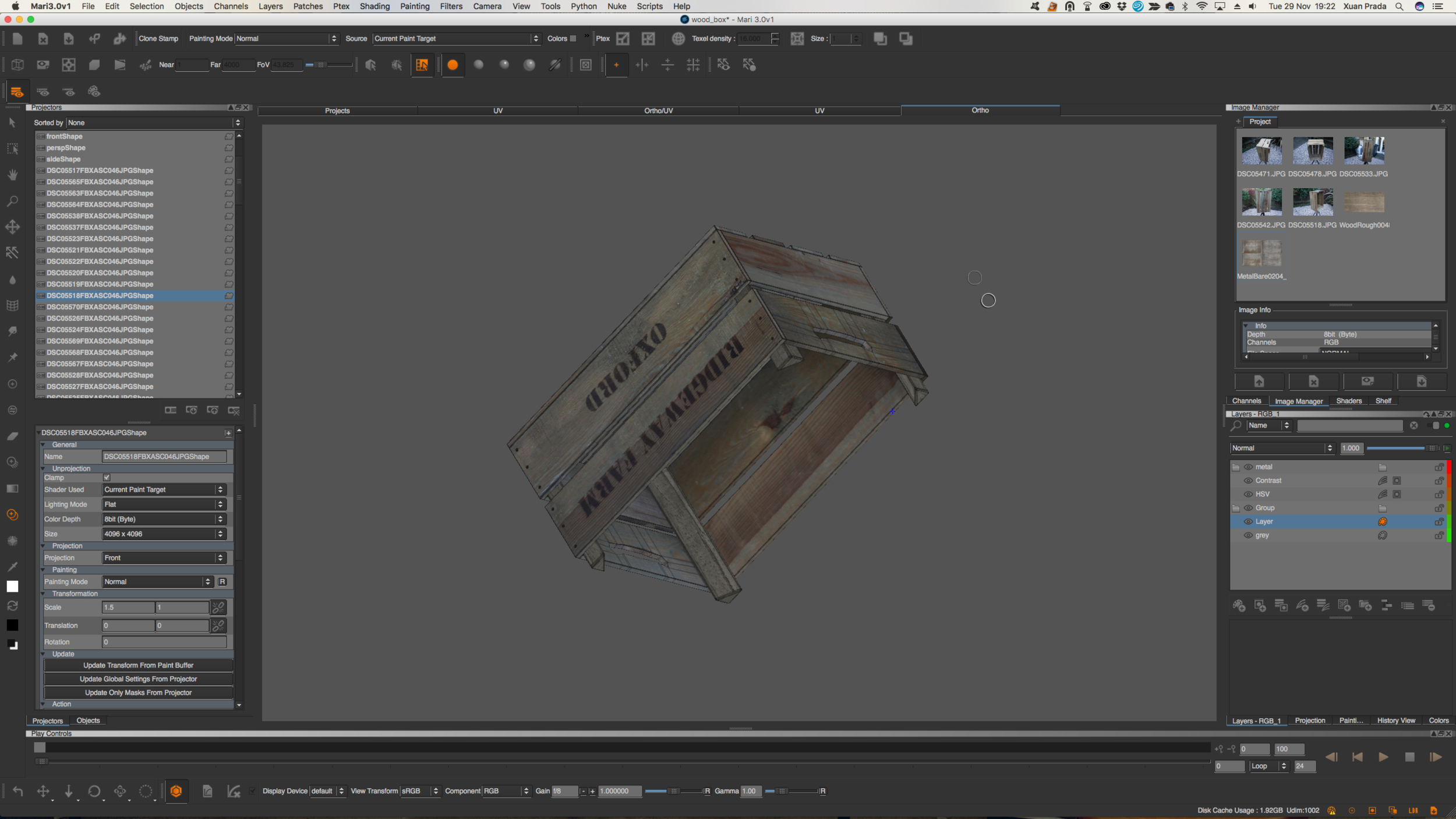Click the Ptex bake icon in toolbar
Image resolution: width=1456 pixels, height=819 pixels.
623,38
